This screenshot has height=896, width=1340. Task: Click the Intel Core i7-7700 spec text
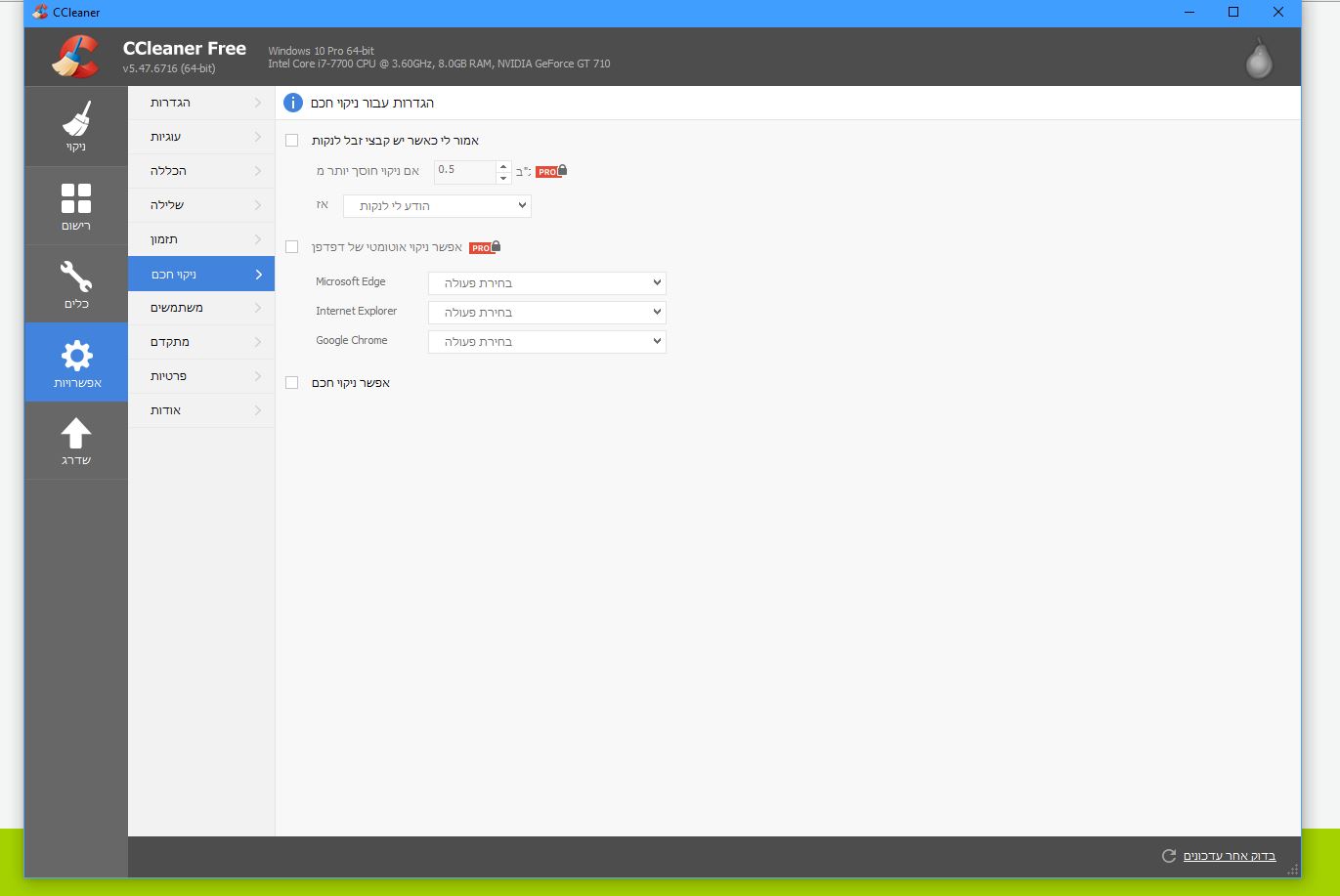tap(439, 64)
